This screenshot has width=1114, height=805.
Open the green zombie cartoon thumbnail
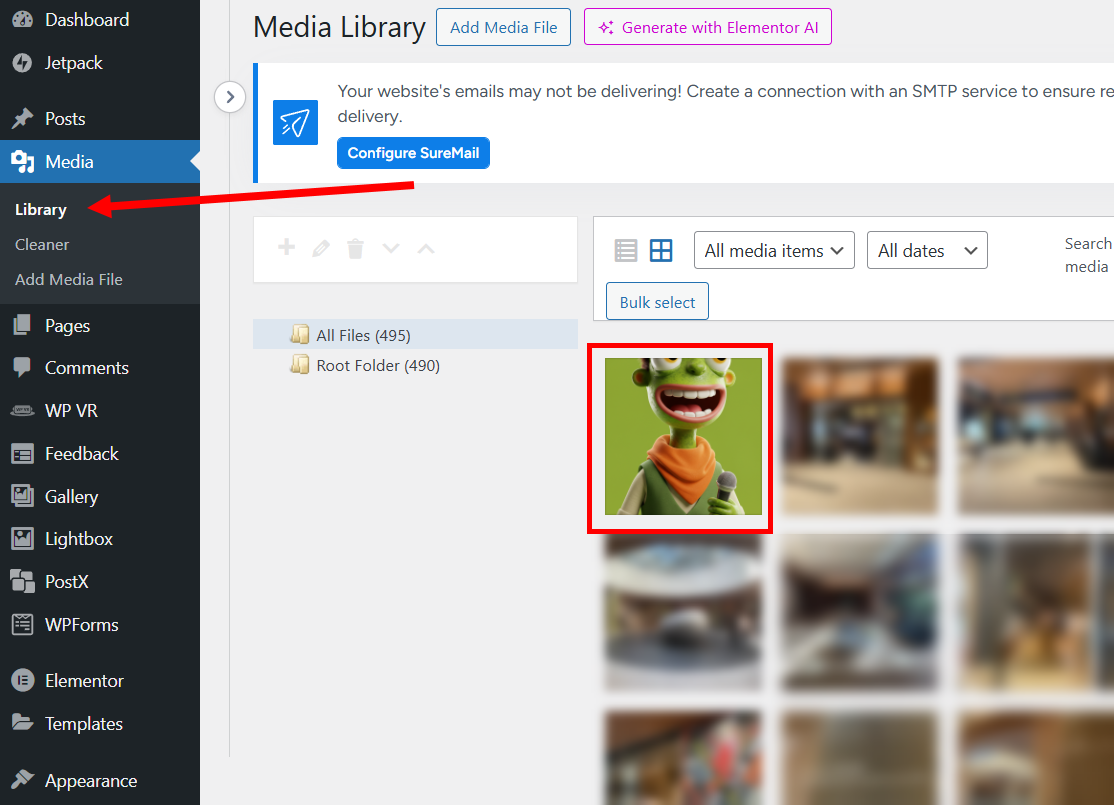(x=683, y=436)
